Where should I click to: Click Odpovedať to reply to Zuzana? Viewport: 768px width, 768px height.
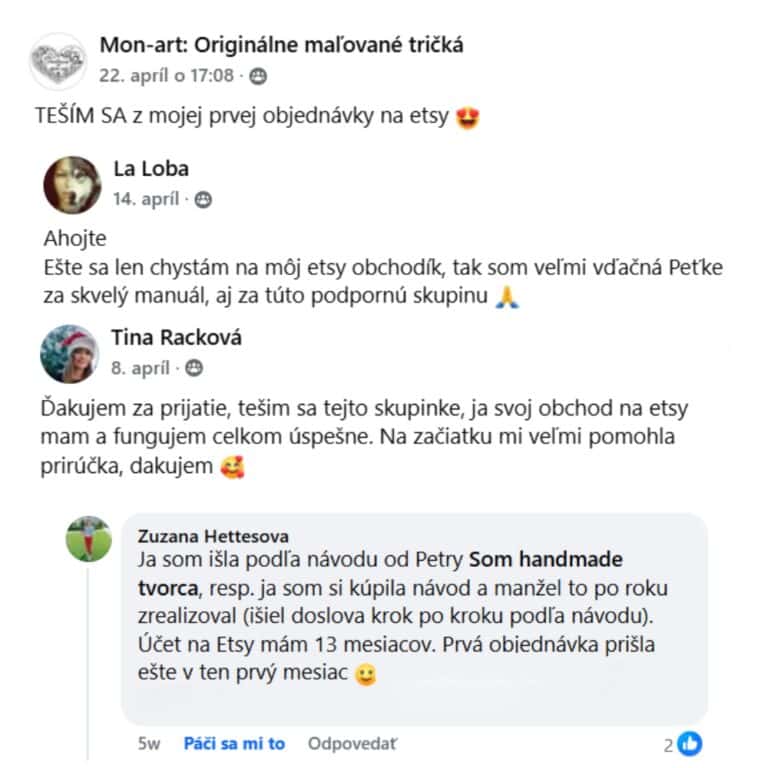click(x=352, y=744)
